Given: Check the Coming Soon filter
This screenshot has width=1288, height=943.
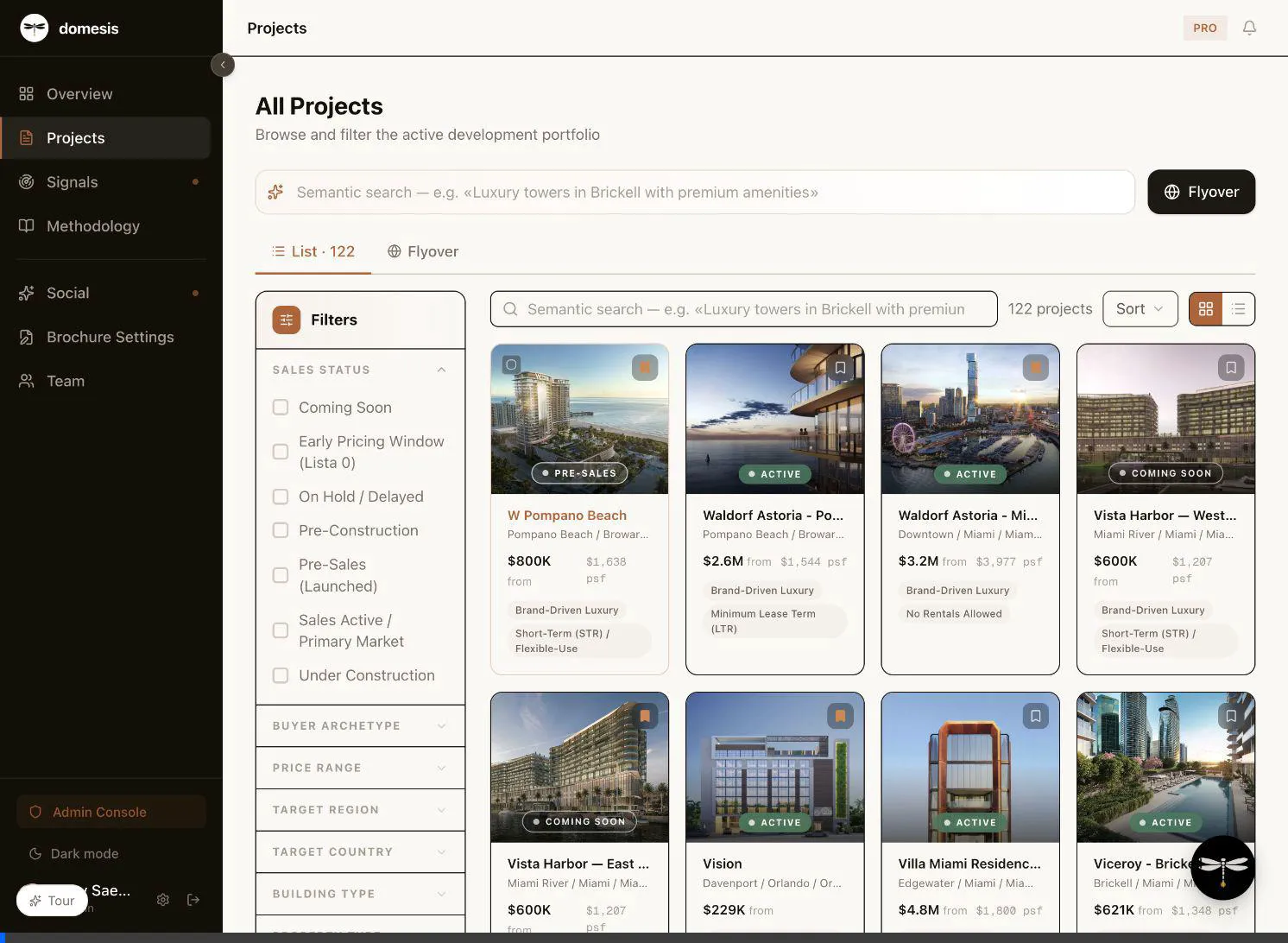Looking at the screenshot, I should coord(281,407).
